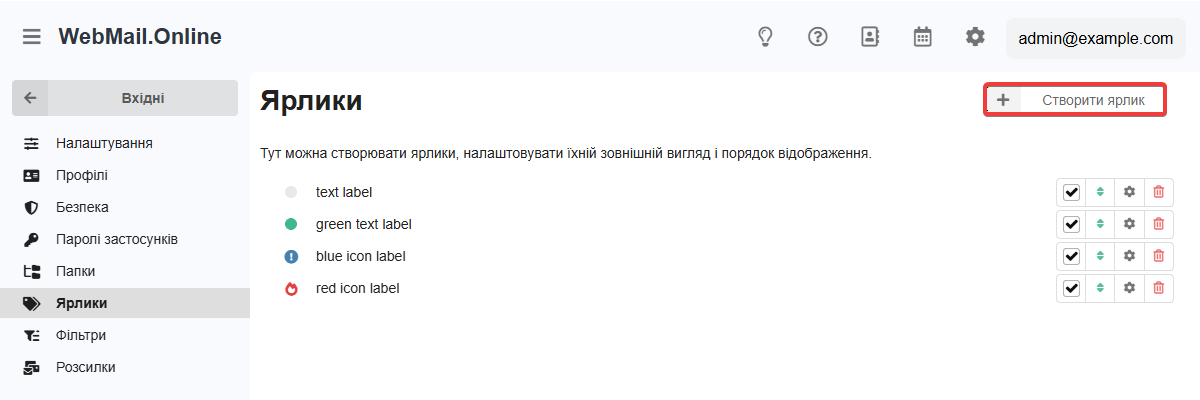The width and height of the screenshot is (1200, 400).
Task: Click the settings gear in the header
Action: click(x=975, y=37)
